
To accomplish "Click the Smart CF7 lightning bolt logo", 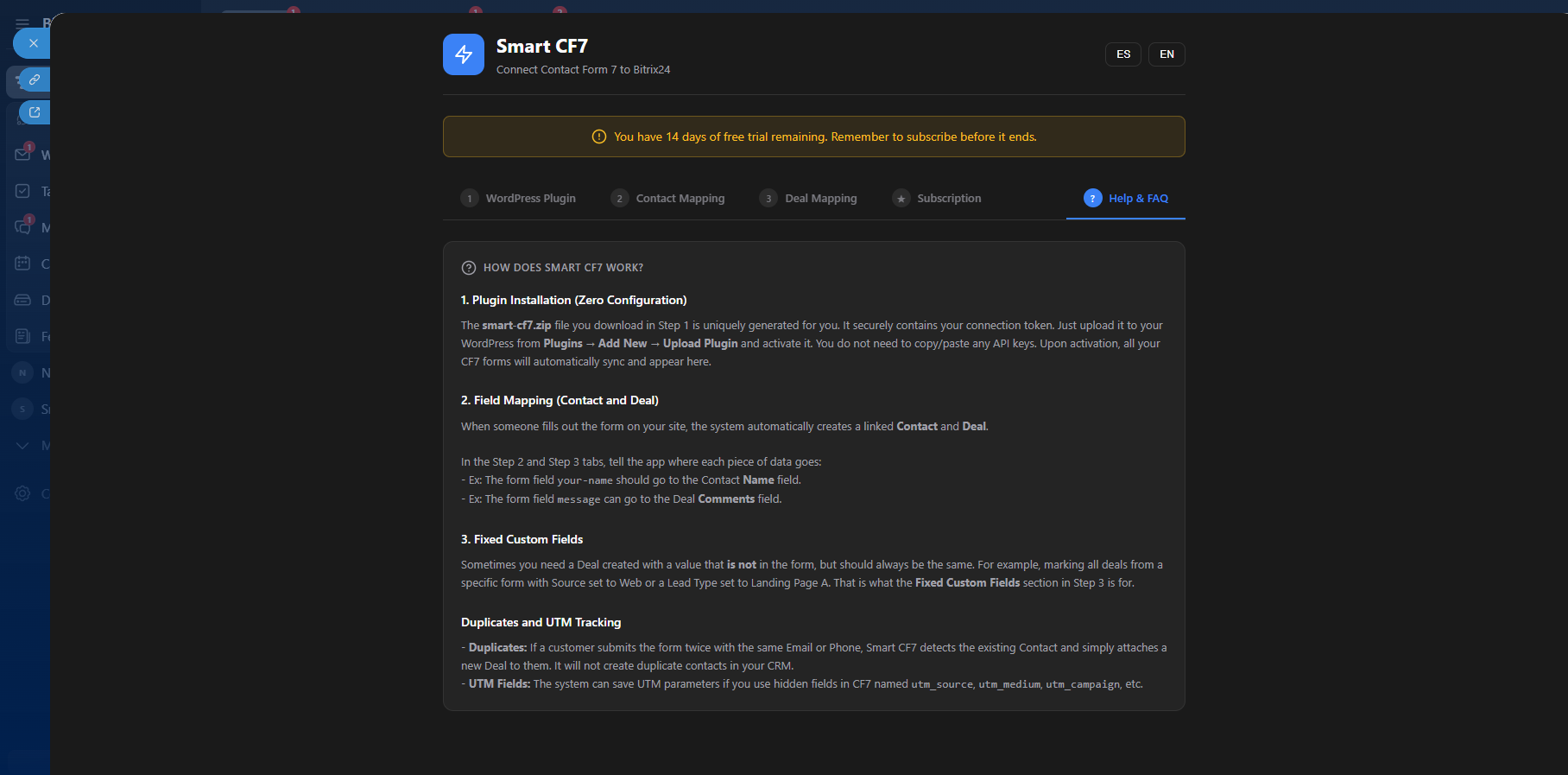I will [464, 54].
